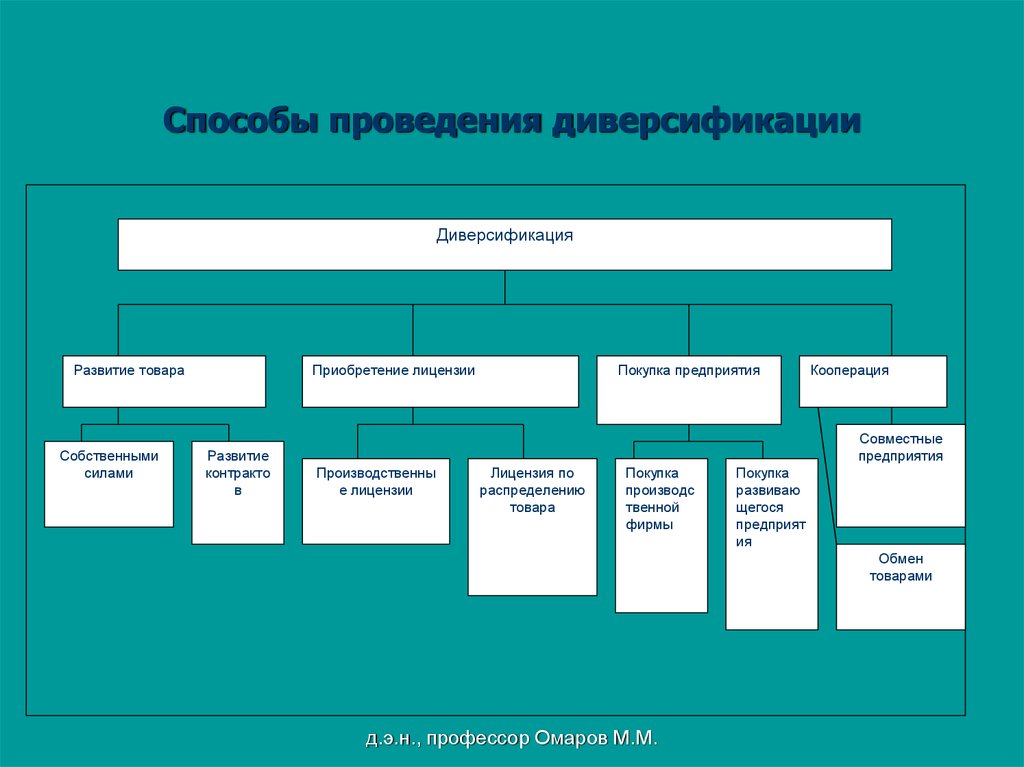Click footer text 'д.э.н., профессор Омаров М.М.'
Viewport: 1024px width, 767px height.
(511, 738)
